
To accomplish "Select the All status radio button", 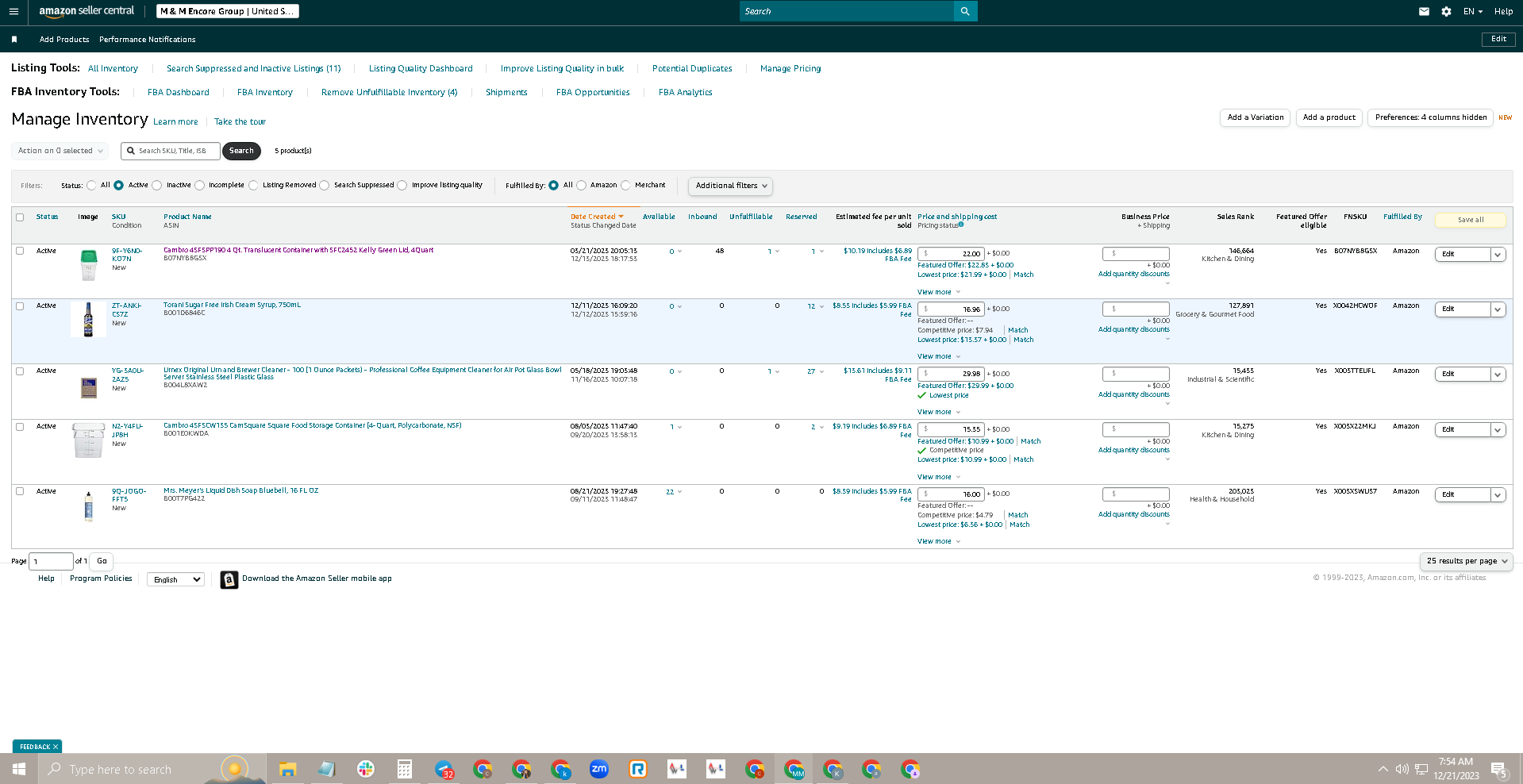I will coord(92,186).
